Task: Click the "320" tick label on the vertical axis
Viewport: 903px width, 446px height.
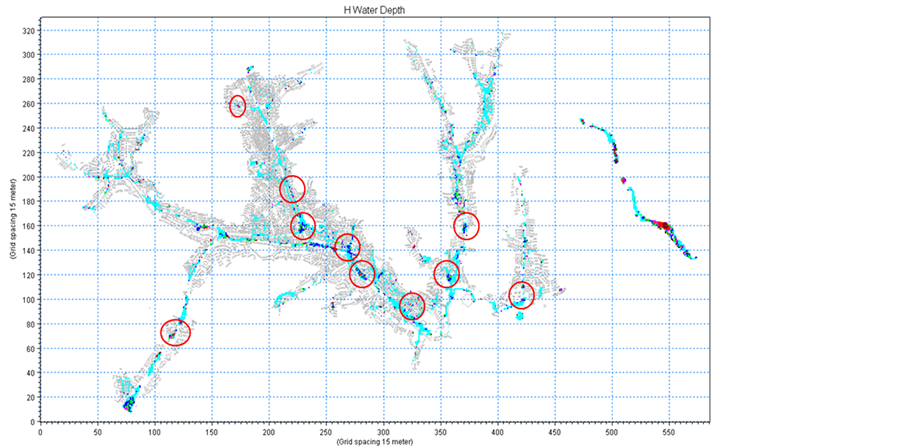Action: point(28,30)
